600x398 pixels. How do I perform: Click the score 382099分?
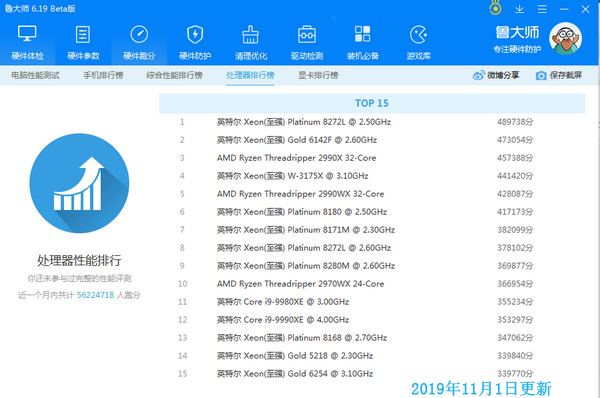[x=515, y=230]
